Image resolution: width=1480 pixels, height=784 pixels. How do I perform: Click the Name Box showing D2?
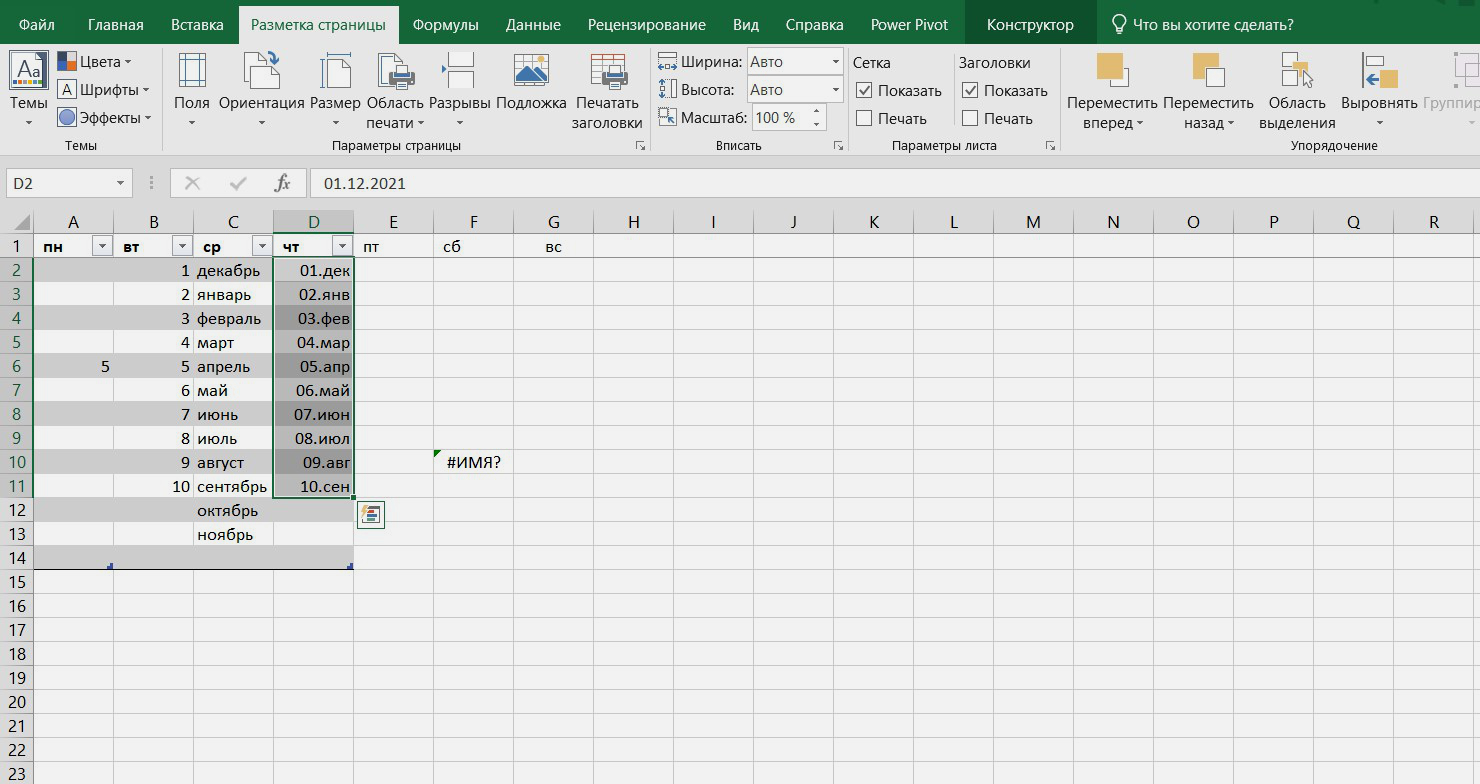click(x=60, y=184)
